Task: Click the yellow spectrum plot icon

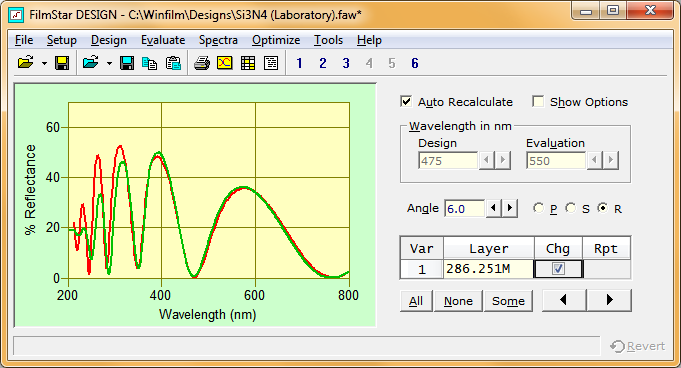Action: (225, 63)
